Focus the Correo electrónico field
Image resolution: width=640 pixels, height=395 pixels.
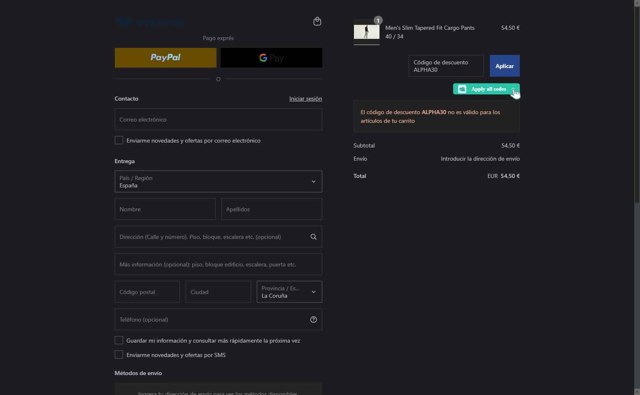click(x=218, y=120)
